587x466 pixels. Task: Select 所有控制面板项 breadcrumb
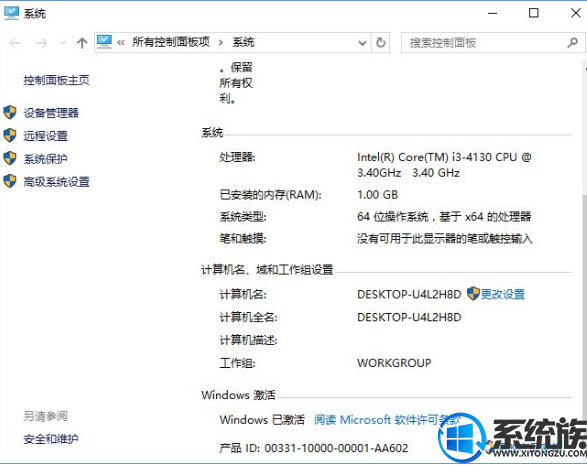point(171,42)
